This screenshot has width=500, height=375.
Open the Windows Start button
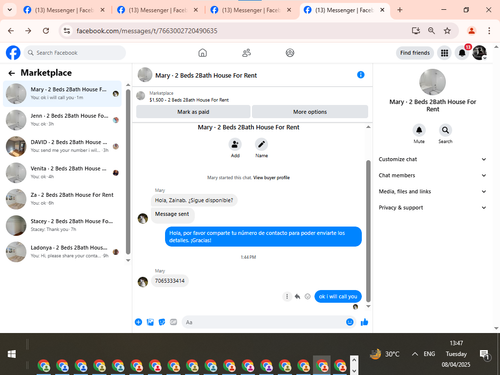[12, 354]
